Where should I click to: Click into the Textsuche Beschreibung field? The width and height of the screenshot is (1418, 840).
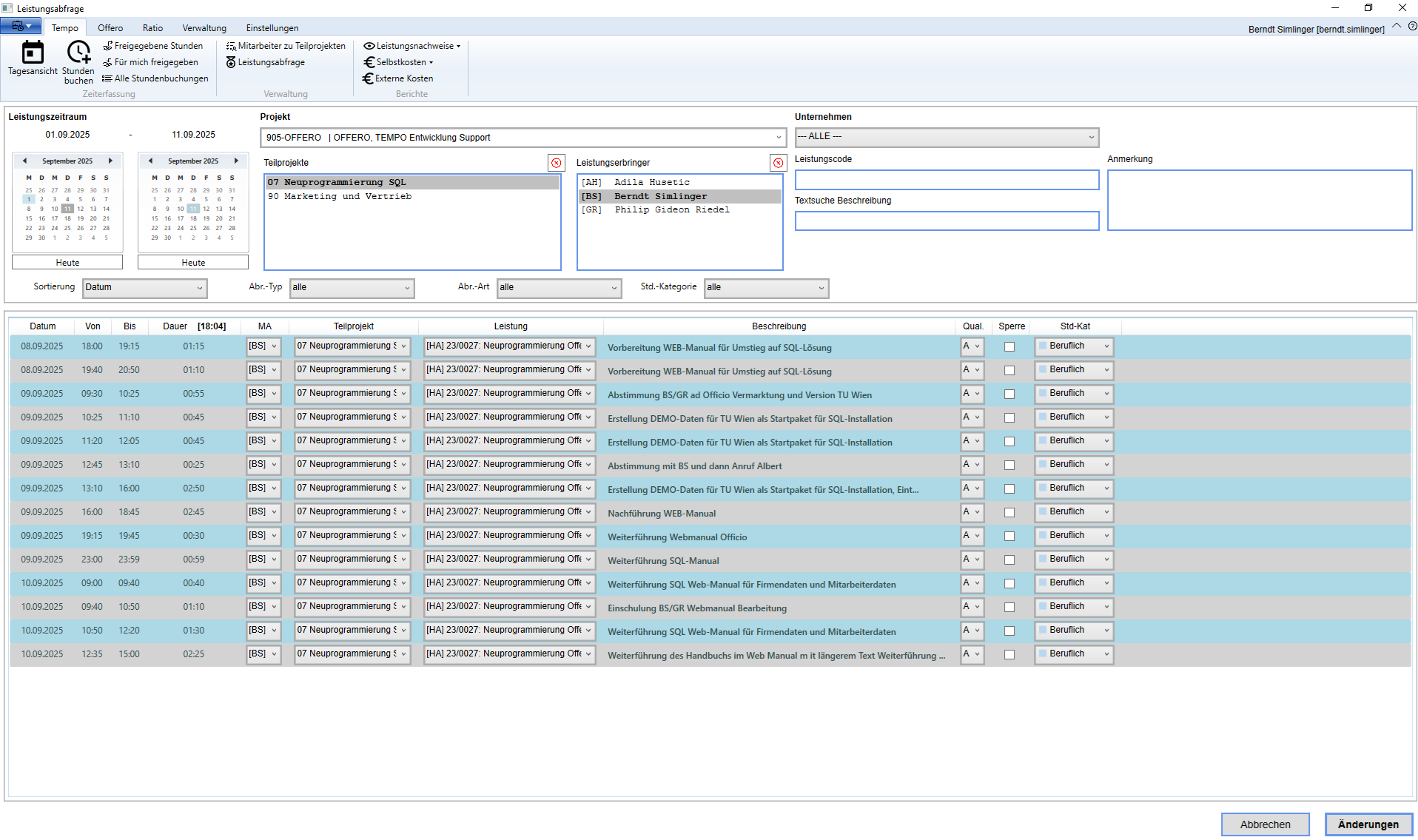[x=947, y=221]
